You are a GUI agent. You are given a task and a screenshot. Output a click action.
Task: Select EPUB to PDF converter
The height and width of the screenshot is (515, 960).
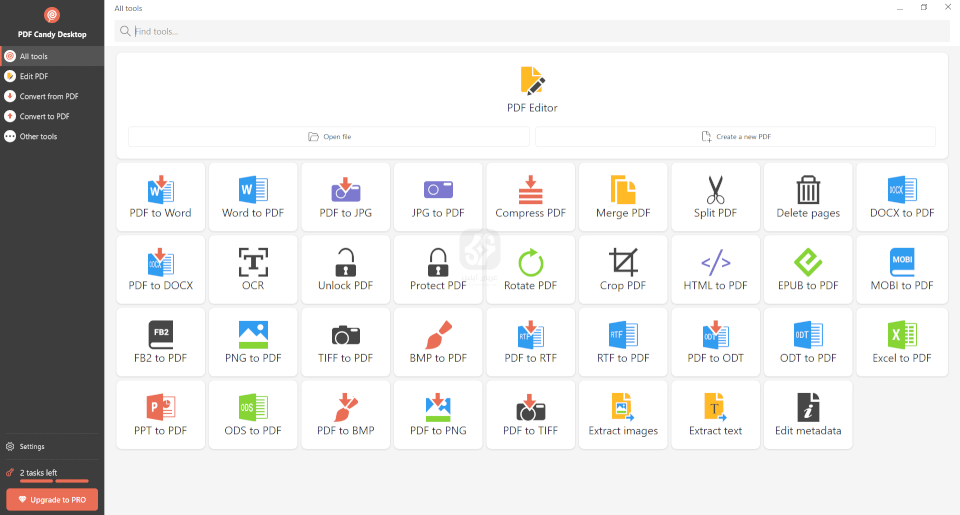coord(808,269)
